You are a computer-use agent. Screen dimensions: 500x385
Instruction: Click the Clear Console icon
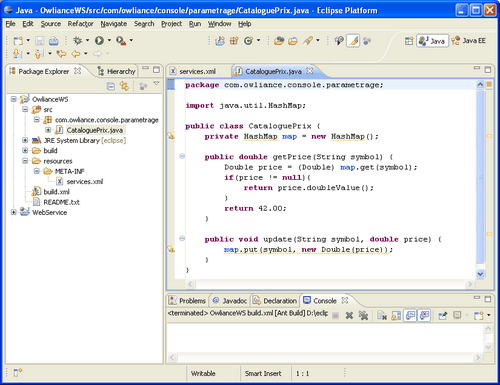coord(382,315)
